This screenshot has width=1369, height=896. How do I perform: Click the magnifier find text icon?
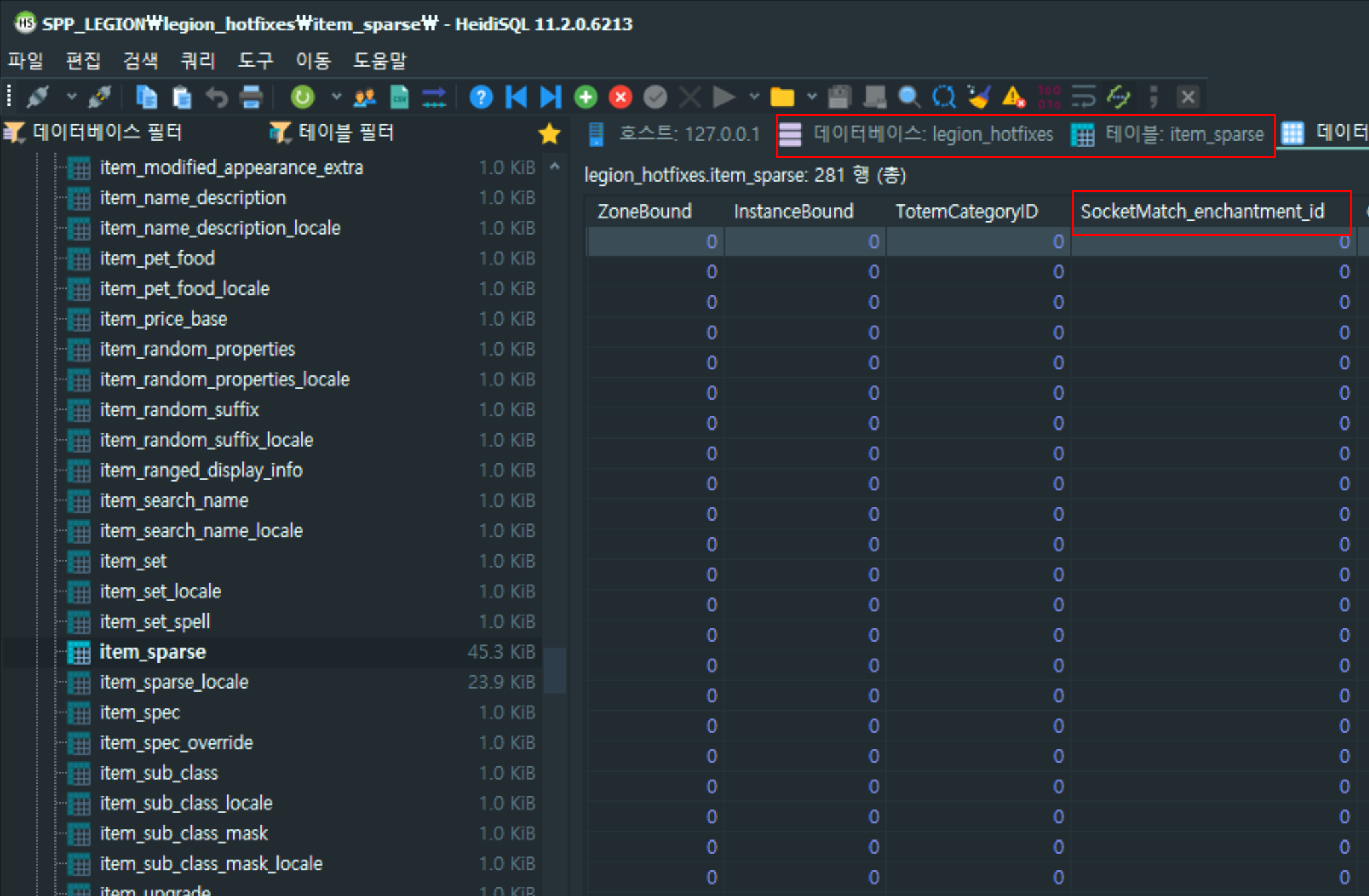(909, 97)
